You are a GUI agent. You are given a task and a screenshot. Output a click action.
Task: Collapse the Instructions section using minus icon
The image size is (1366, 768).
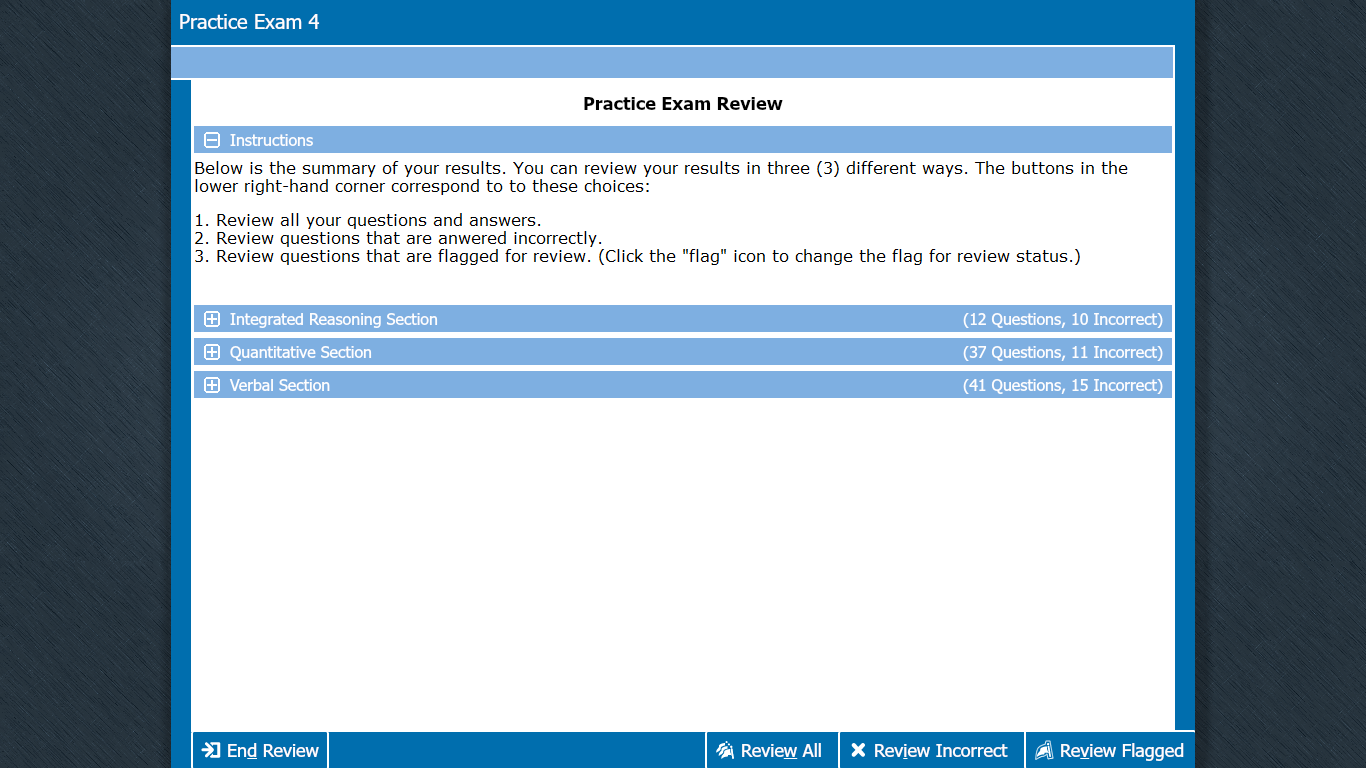212,140
